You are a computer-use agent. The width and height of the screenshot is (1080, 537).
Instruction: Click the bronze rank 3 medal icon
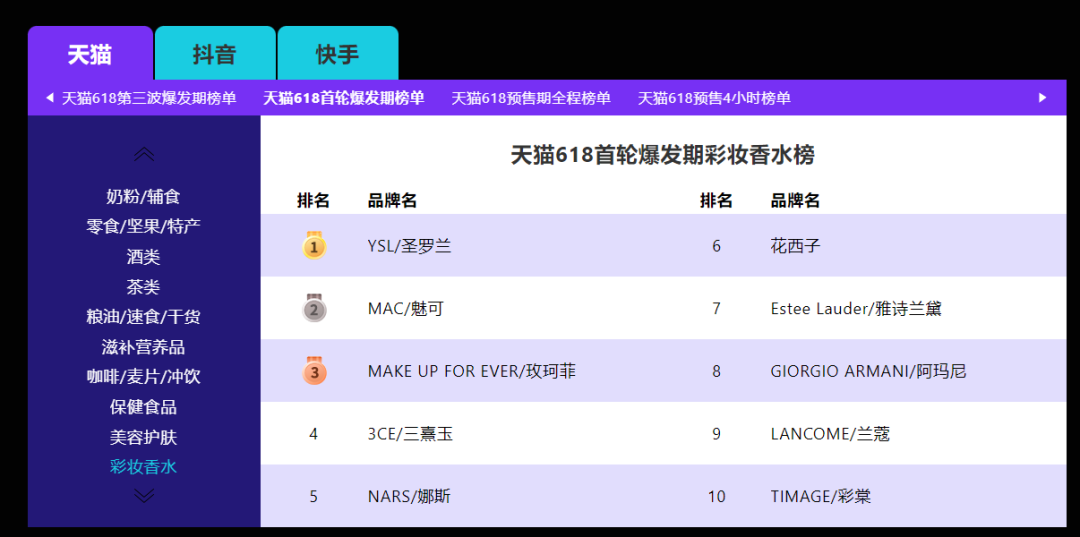click(314, 370)
